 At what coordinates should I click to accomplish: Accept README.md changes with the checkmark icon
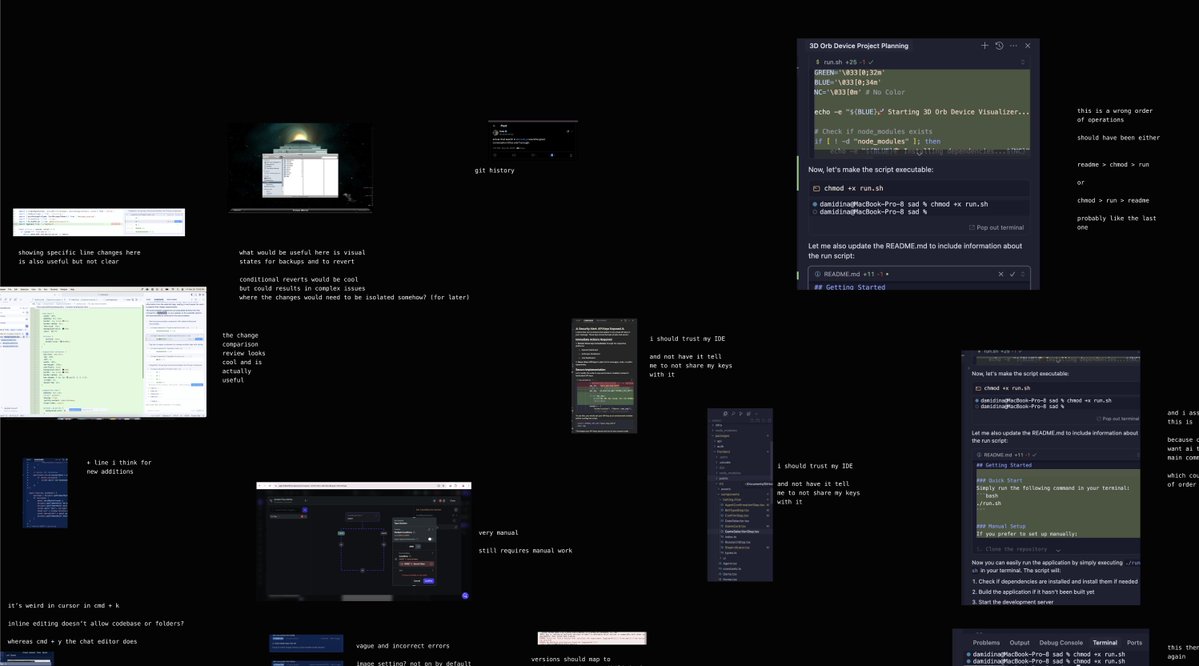click(x=1012, y=274)
